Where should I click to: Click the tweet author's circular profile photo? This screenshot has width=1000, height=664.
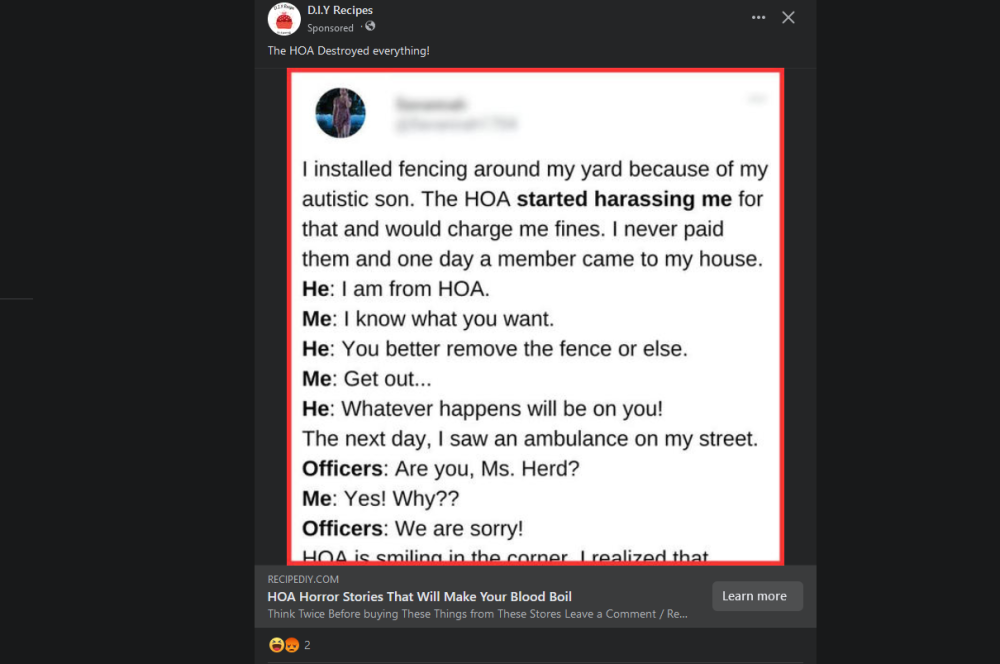(x=339, y=112)
